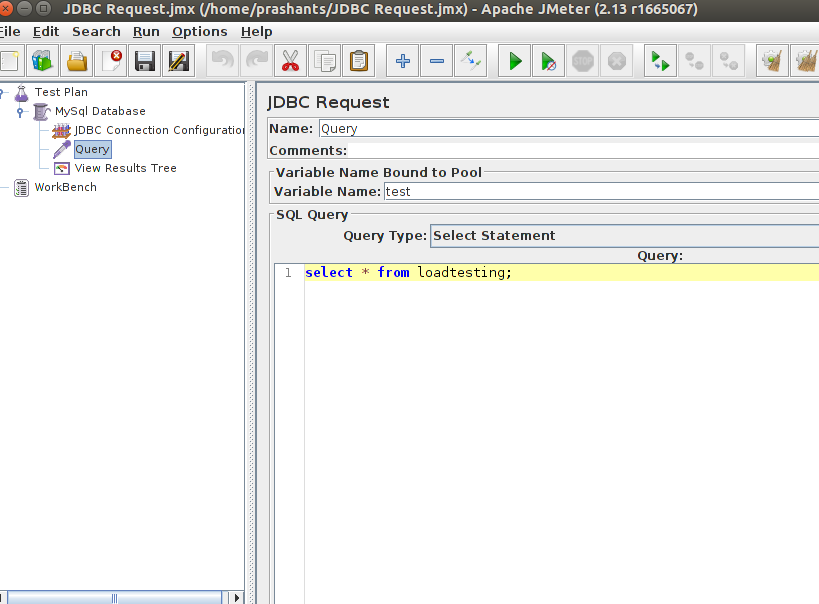Viewport: 819px width, 604px height.
Task: Select the MySql Database thread group
Action: 100,111
